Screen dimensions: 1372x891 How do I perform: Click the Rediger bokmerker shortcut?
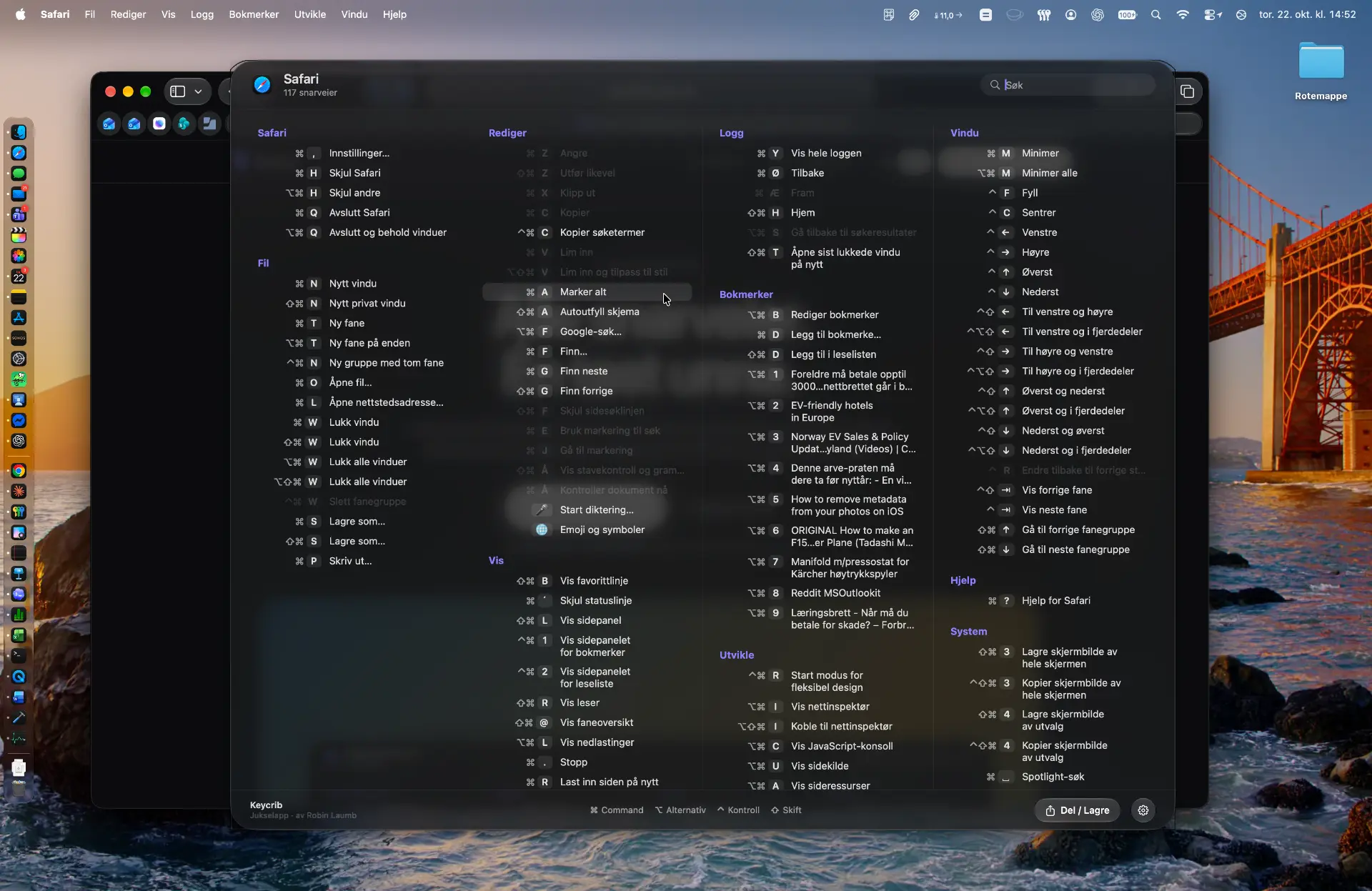pos(817,314)
